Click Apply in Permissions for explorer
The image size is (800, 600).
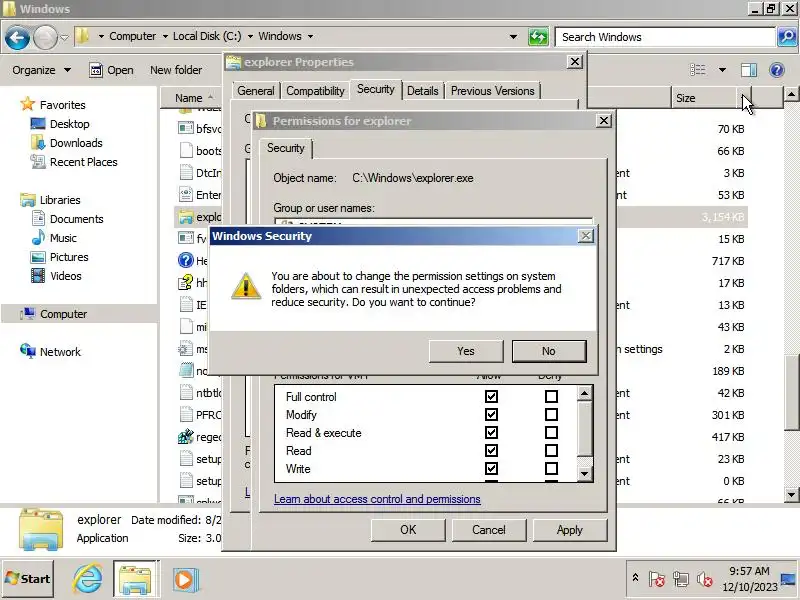pos(570,530)
